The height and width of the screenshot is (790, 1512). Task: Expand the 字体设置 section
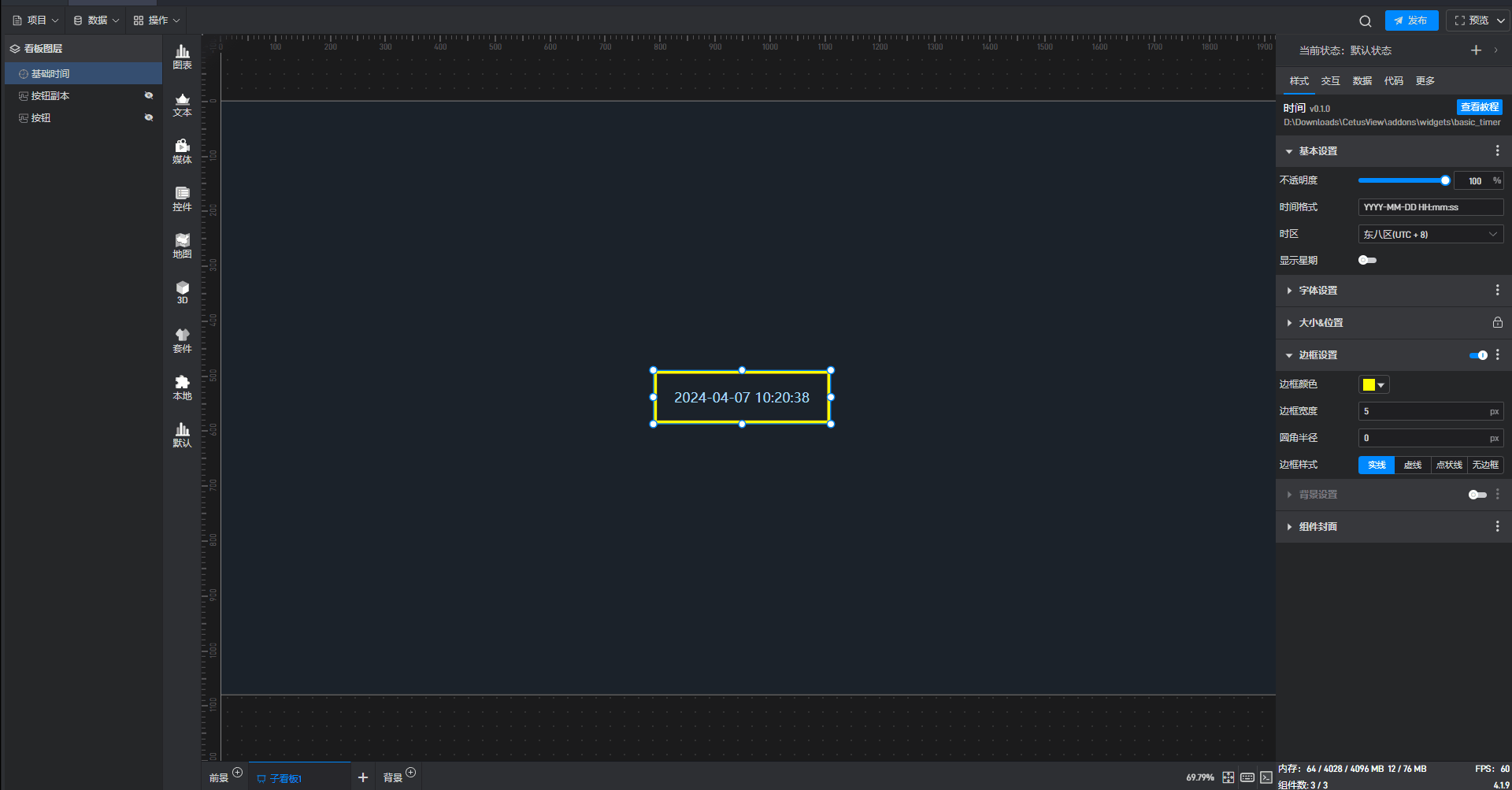1289,291
